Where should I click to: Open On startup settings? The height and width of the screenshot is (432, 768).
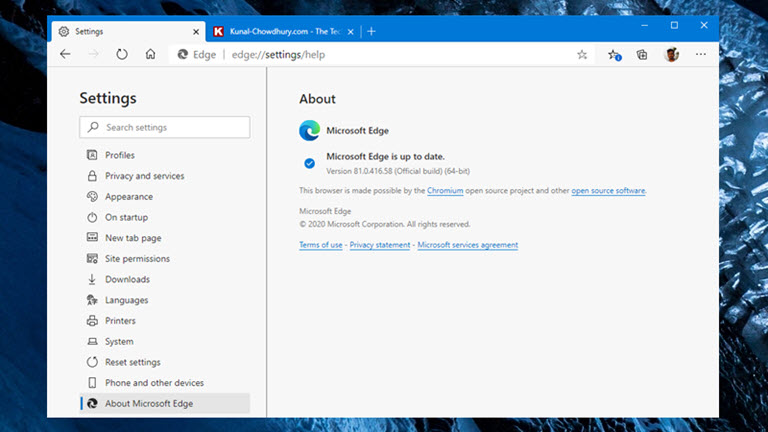click(x=165, y=217)
